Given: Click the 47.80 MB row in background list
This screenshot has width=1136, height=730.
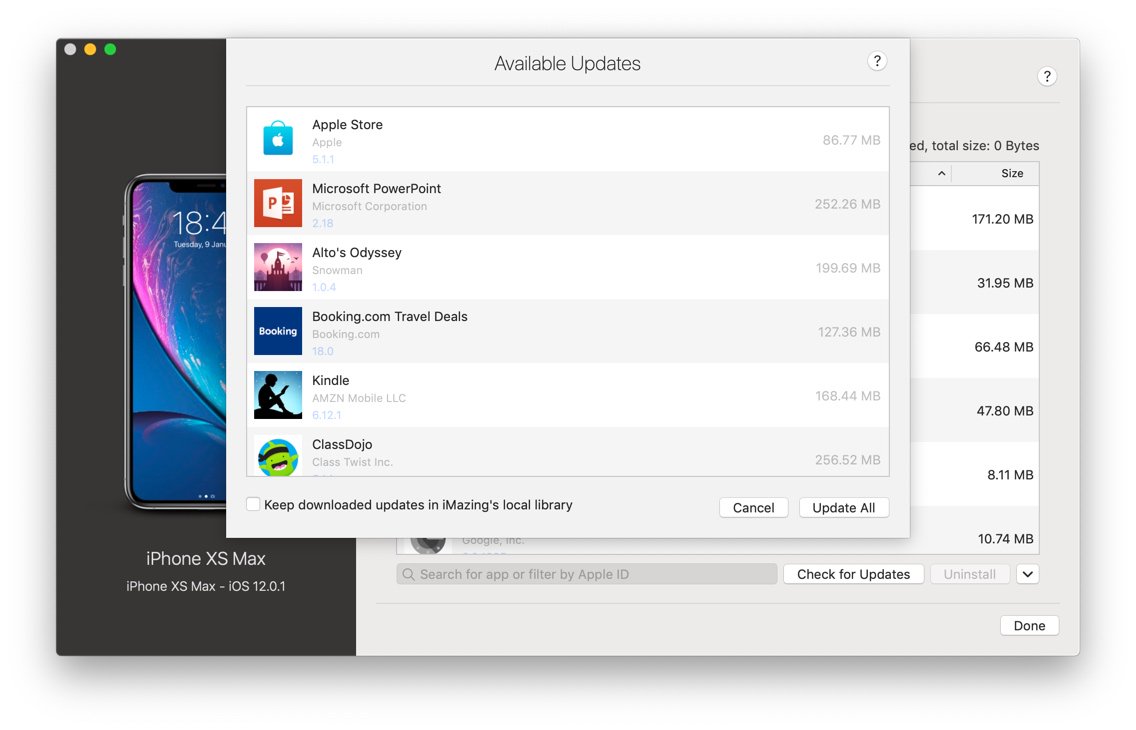Looking at the screenshot, I should coord(974,411).
